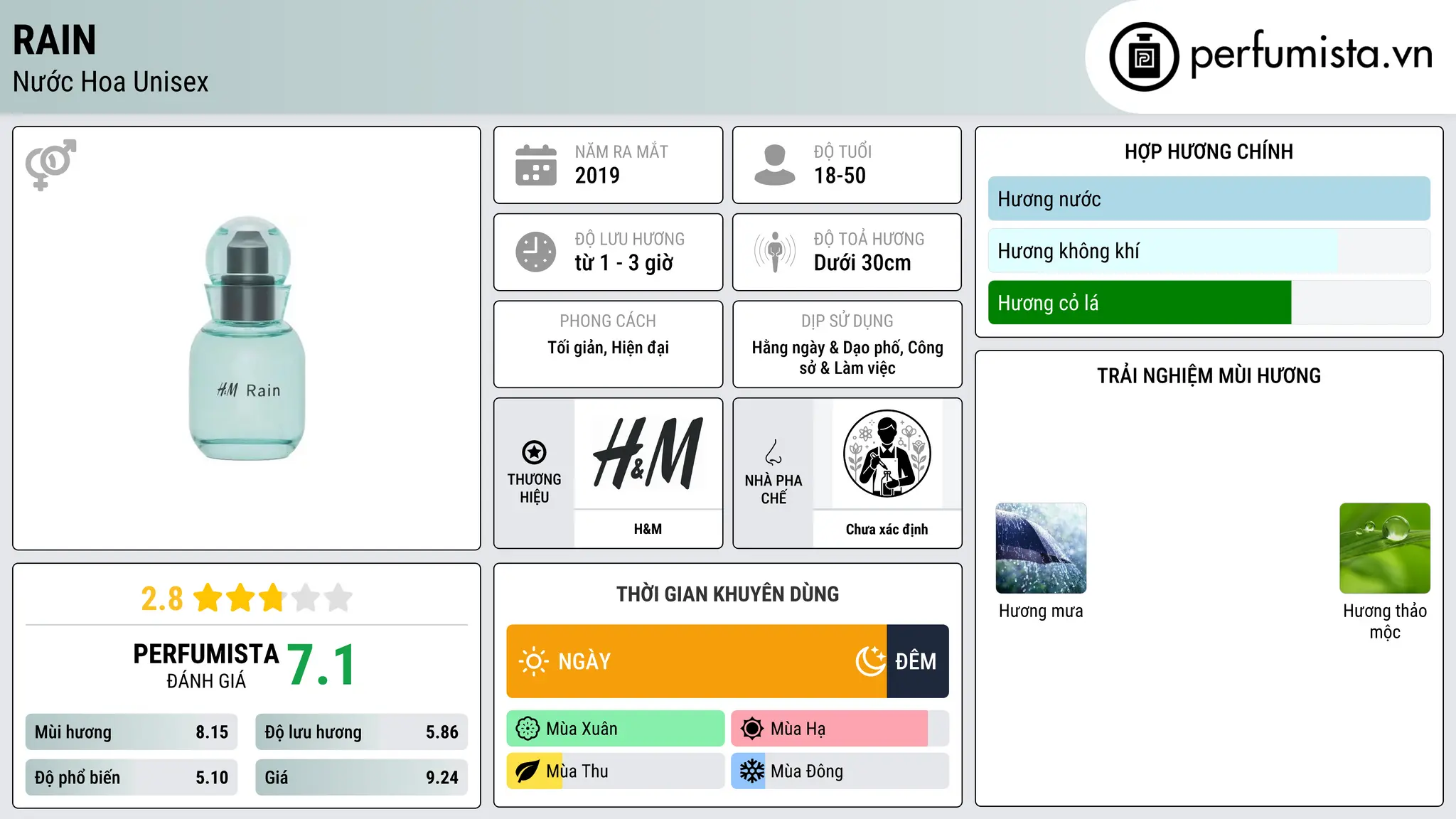Click the launch year value 2019
This screenshot has height=819, width=1456.
click(x=597, y=176)
